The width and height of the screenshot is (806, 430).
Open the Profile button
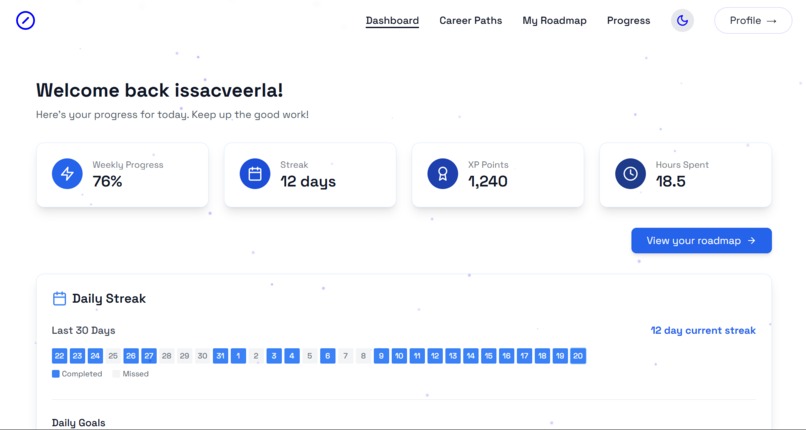(x=753, y=21)
